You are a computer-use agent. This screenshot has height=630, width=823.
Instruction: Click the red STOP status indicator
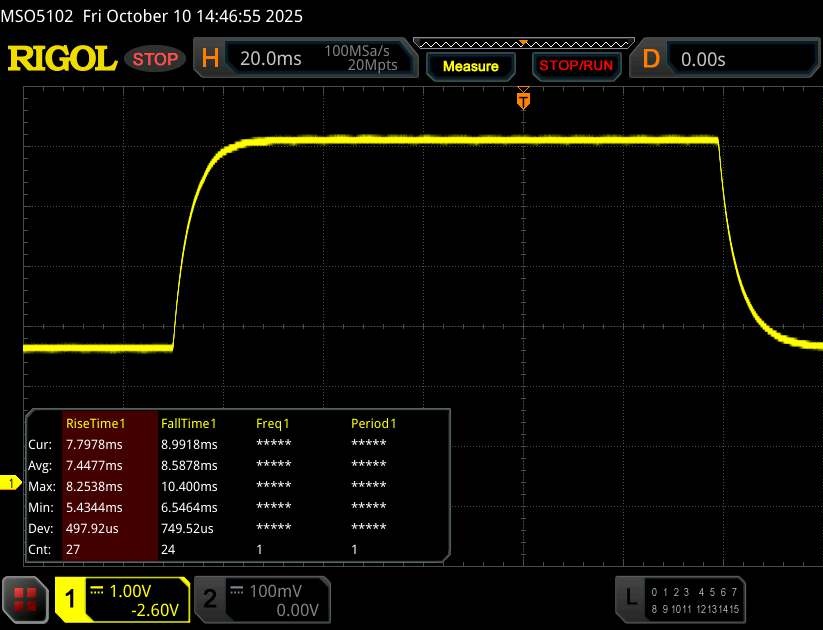157,59
